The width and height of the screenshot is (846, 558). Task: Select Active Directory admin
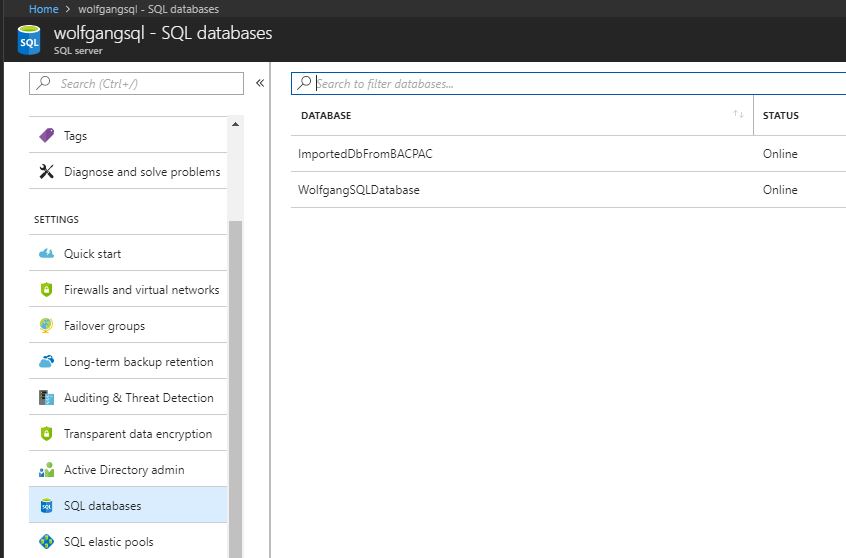click(x=128, y=469)
